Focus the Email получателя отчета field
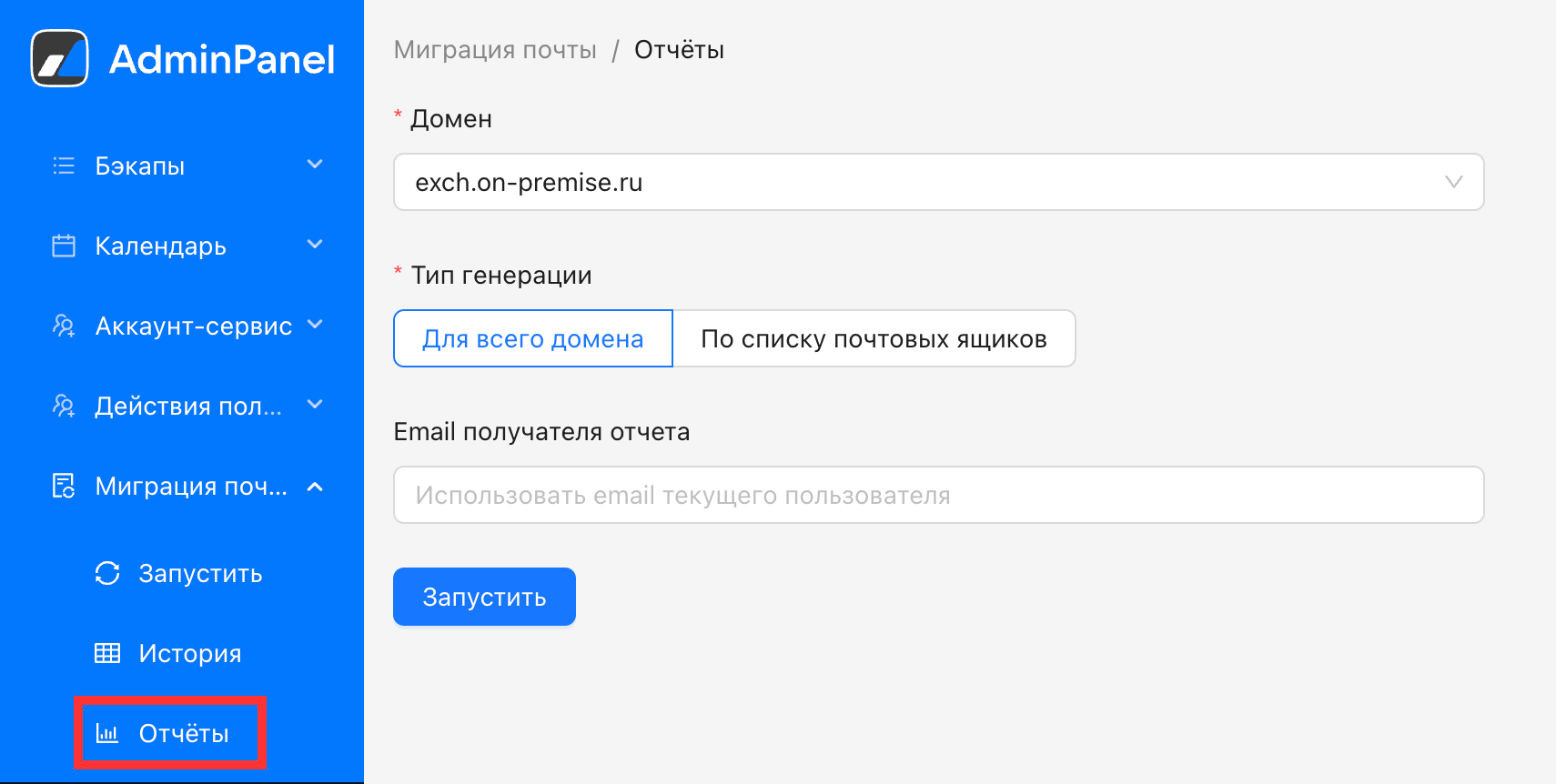Viewport: 1556px width, 784px height. (x=937, y=495)
